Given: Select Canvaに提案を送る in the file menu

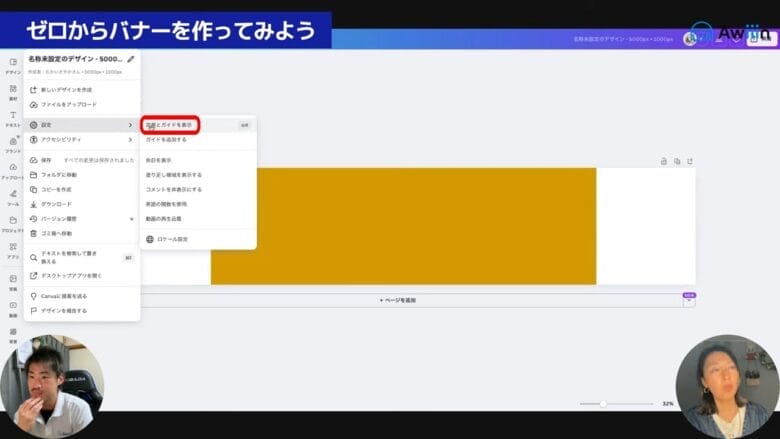Looking at the screenshot, I should click(82, 296).
